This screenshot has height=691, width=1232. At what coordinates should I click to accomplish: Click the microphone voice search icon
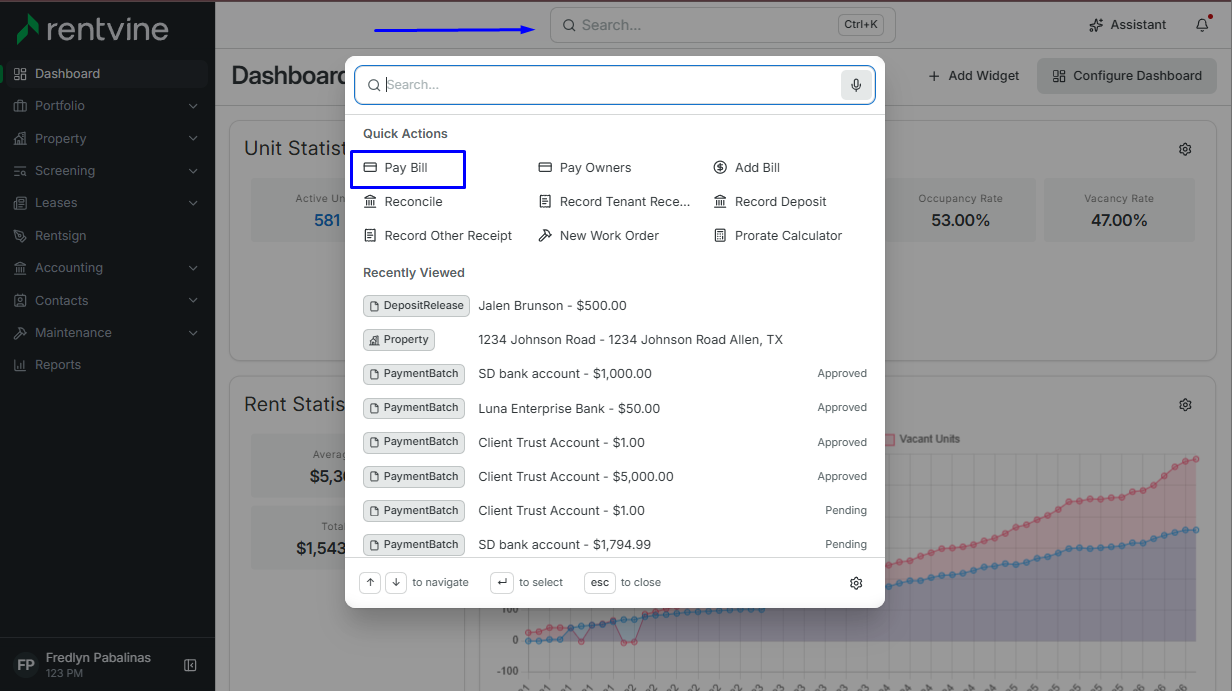click(x=856, y=85)
